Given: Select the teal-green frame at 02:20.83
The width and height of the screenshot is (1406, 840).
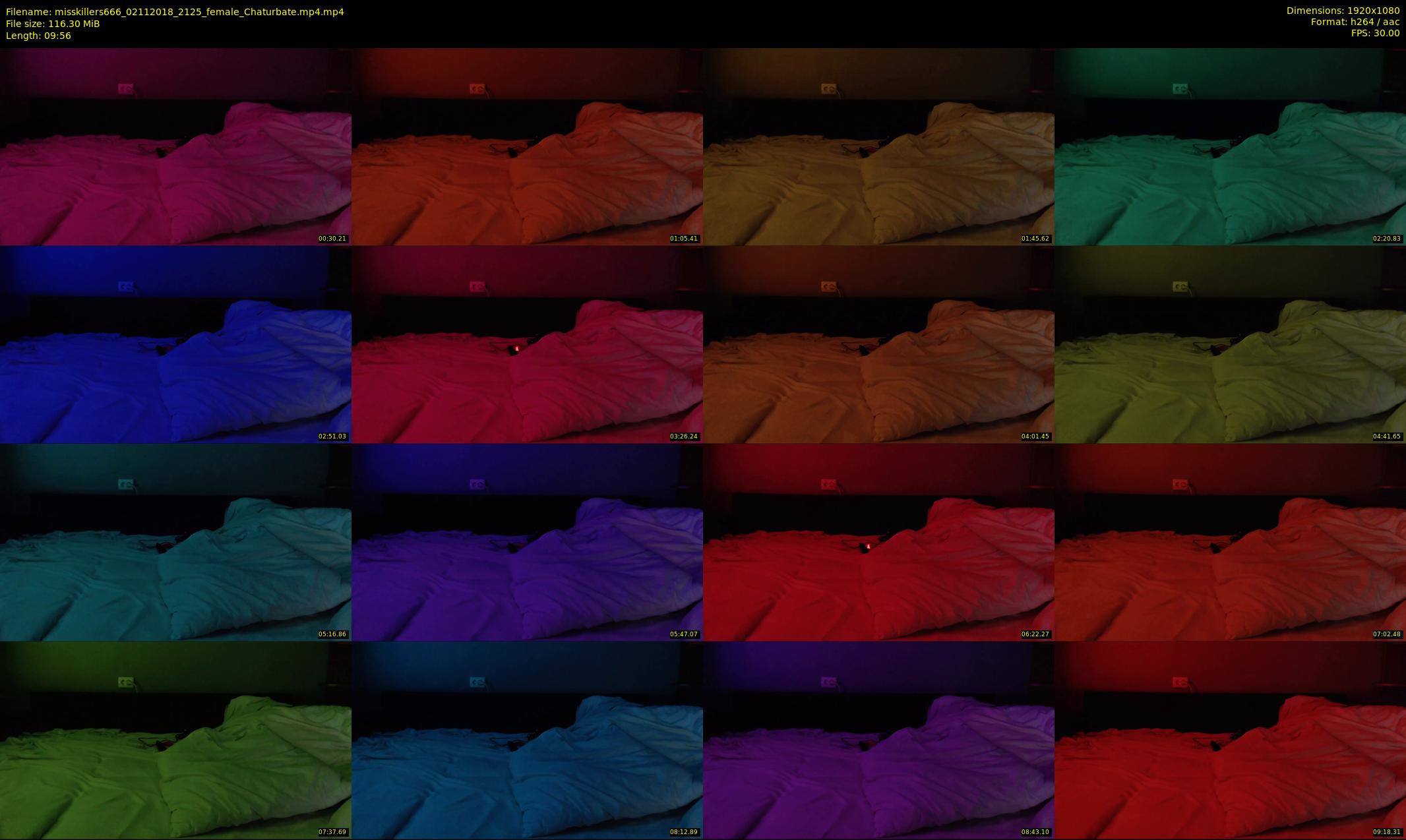Looking at the screenshot, I should coord(1230,146).
